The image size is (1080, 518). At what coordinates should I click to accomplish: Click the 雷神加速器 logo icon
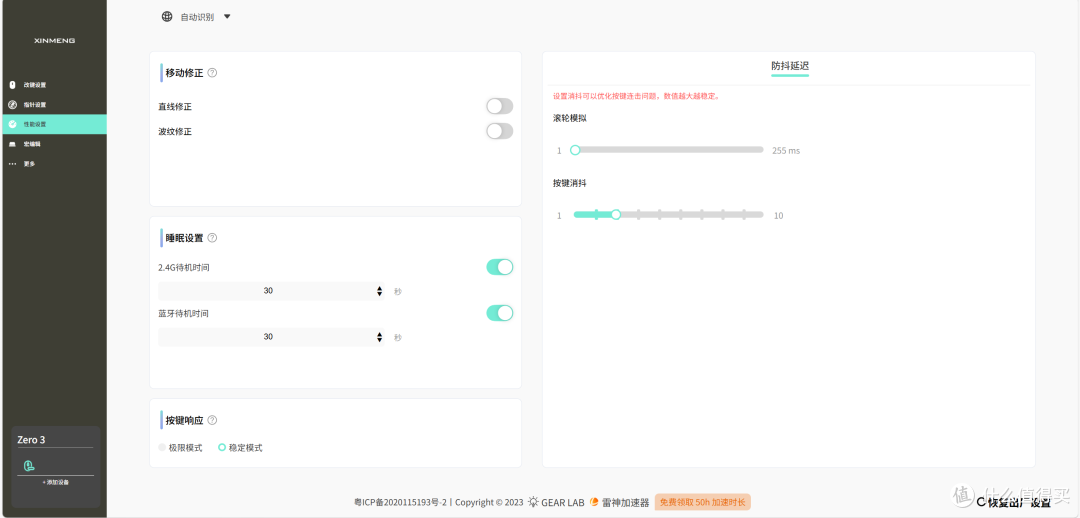pos(594,502)
